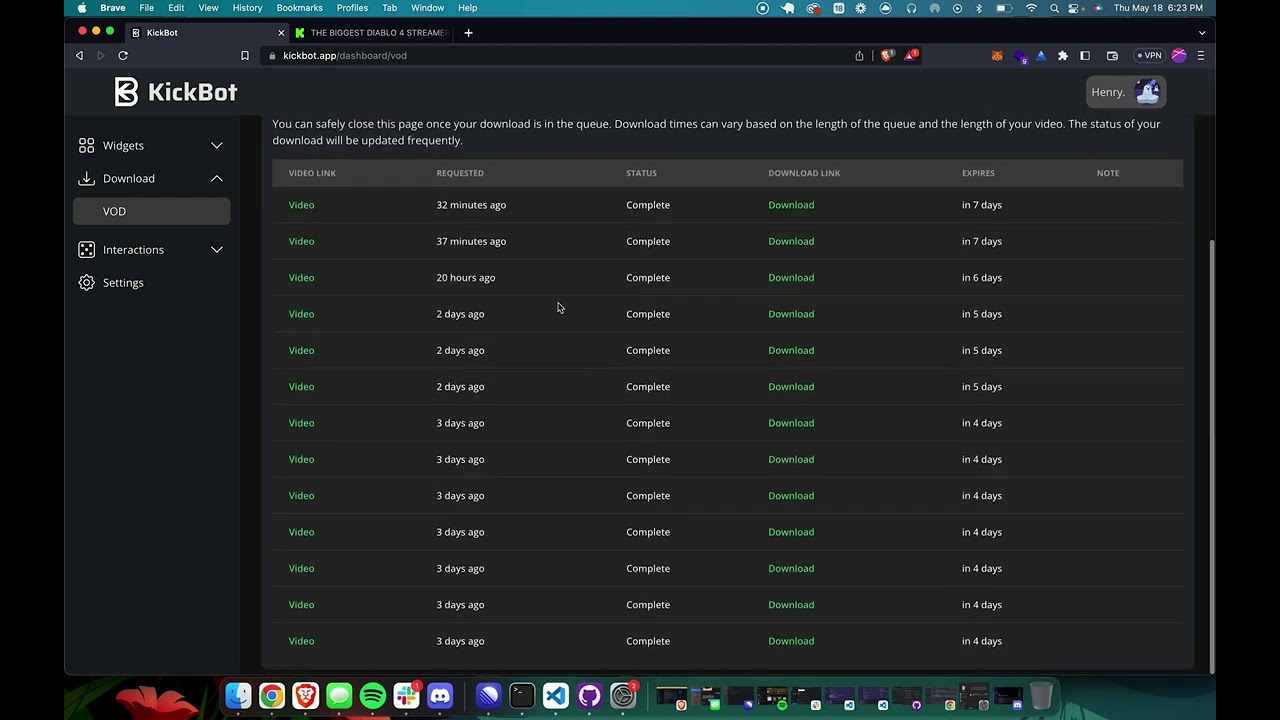Expand the Interactions sidebar section chevron

click(x=217, y=250)
